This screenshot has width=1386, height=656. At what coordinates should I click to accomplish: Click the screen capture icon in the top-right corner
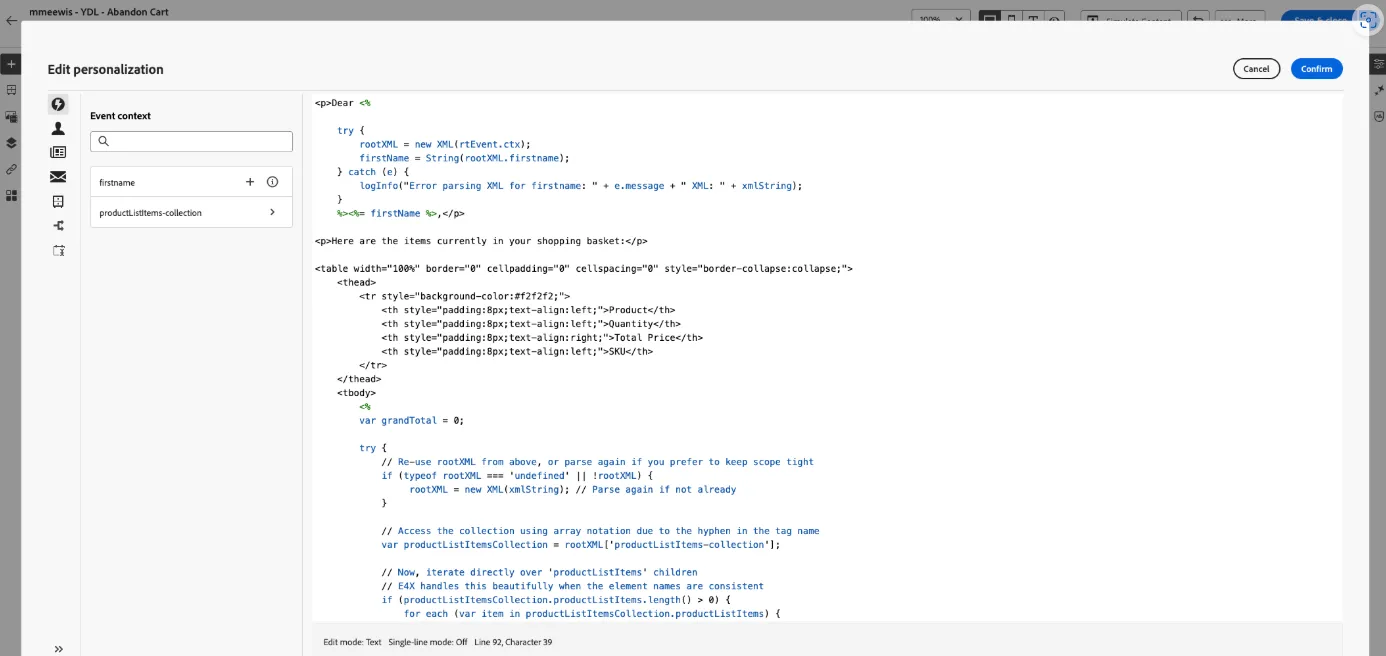pos(1367,19)
